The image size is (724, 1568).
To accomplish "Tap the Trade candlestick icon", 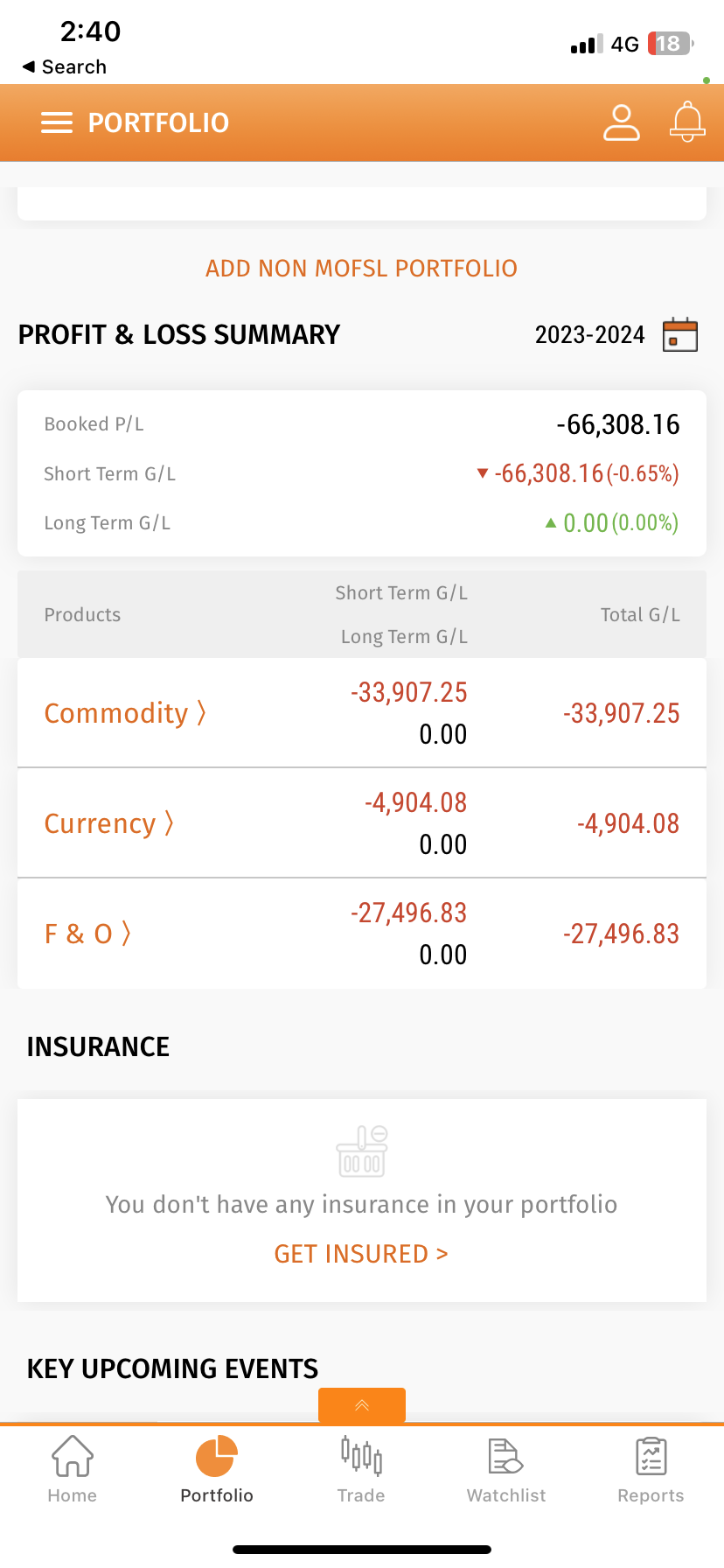I will (361, 1456).
